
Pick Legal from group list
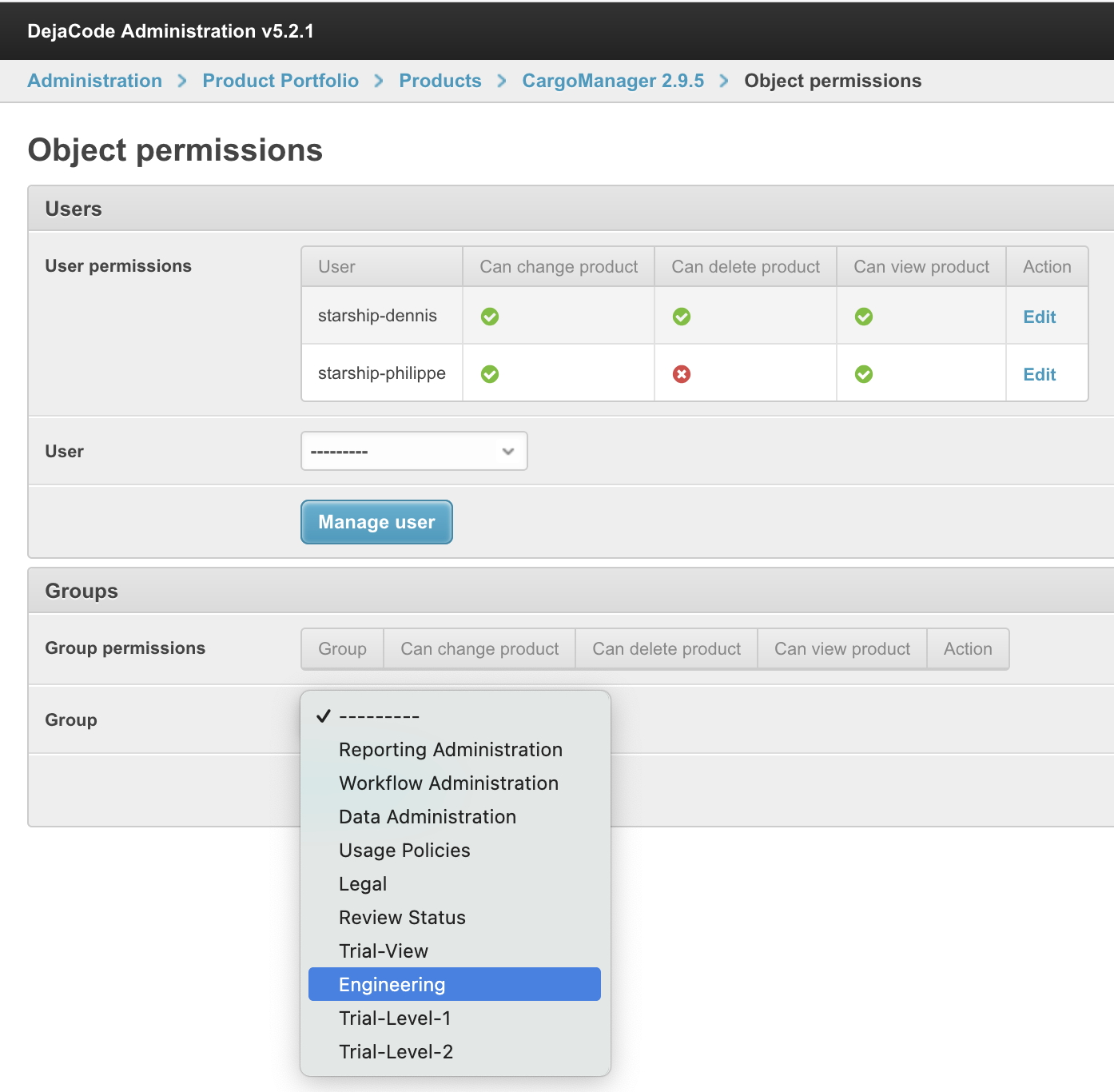point(455,884)
